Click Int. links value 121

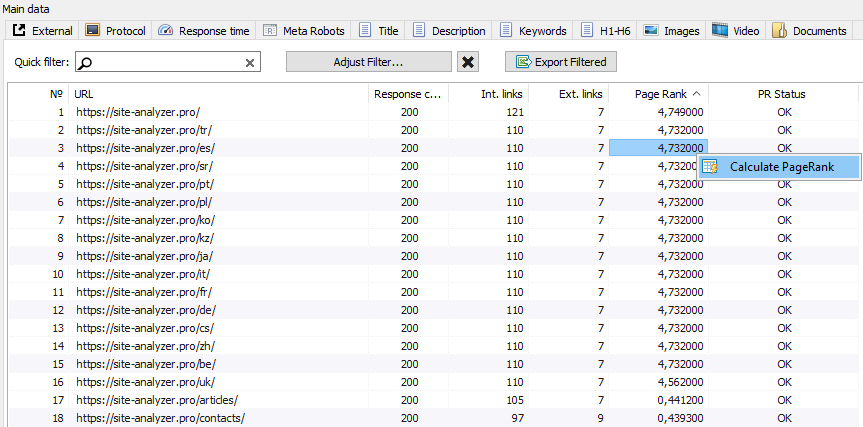tap(516, 112)
